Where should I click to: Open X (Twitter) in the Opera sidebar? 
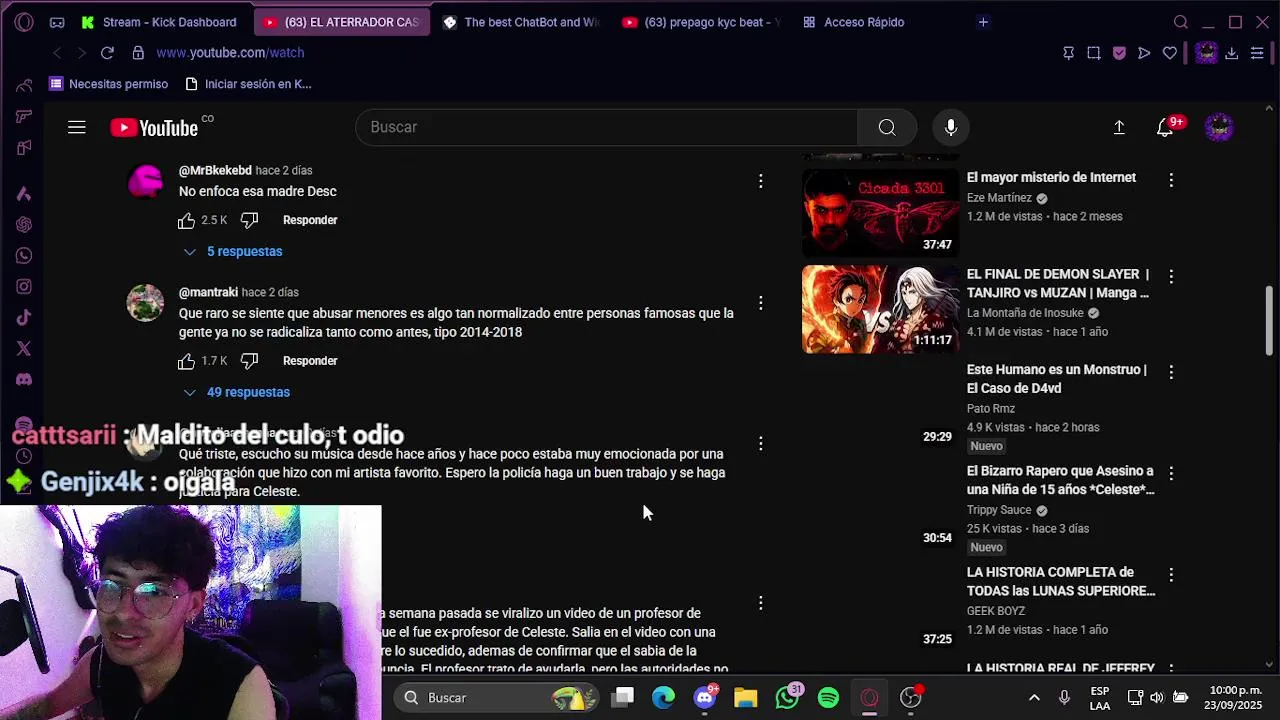point(24,349)
